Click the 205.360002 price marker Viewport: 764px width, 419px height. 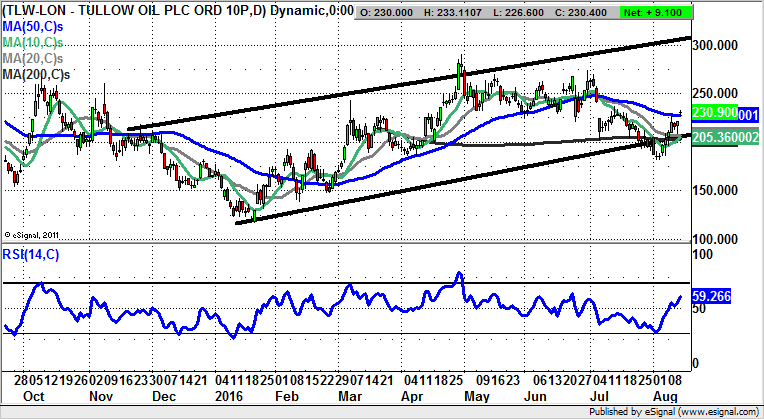pyautogui.click(x=724, y=139)
